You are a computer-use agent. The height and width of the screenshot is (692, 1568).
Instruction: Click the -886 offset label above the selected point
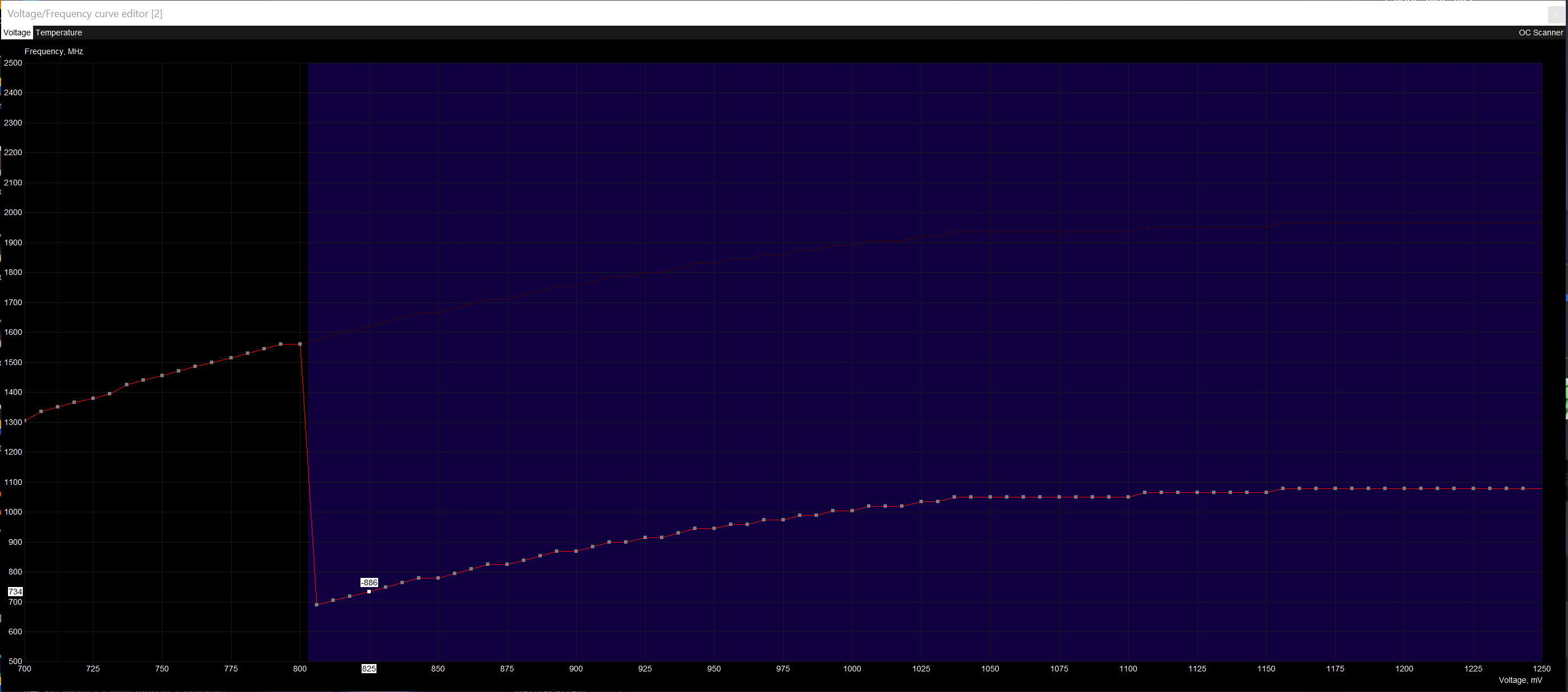tap(369, 582)
